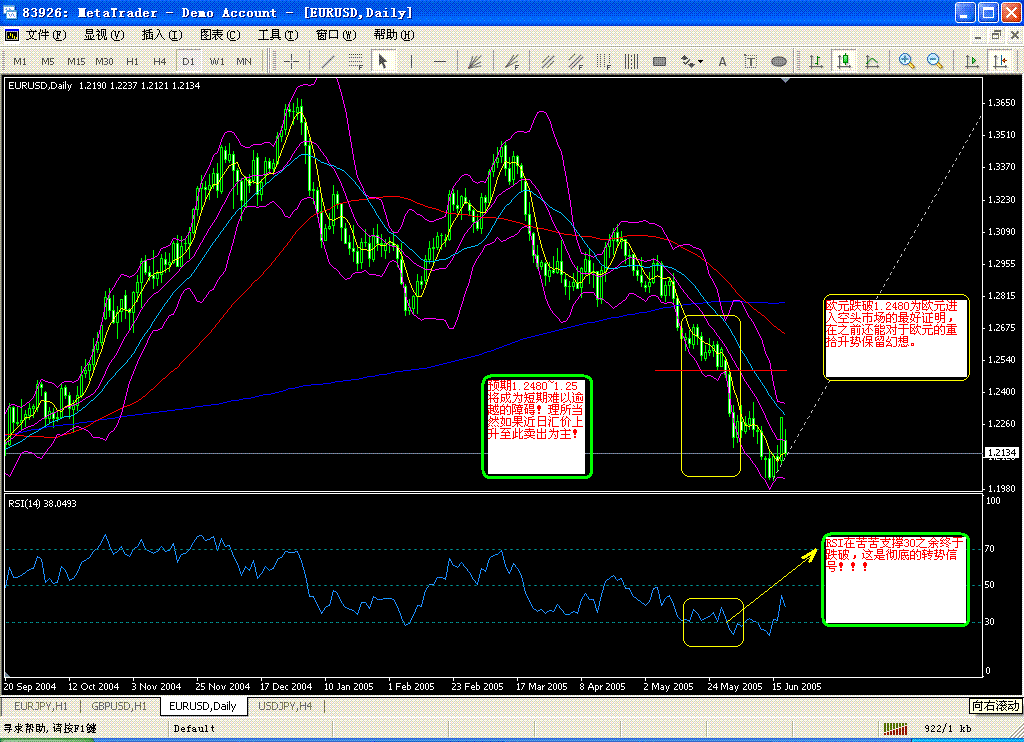This screenshot has width=1024, height=742.
Task: Activate the arrow Cursor tool
Action: click(383, 61)
